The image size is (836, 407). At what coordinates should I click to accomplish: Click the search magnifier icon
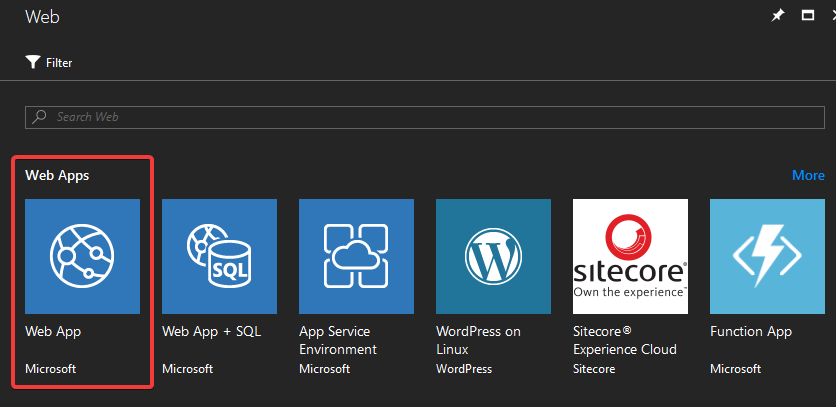point(39,117)
